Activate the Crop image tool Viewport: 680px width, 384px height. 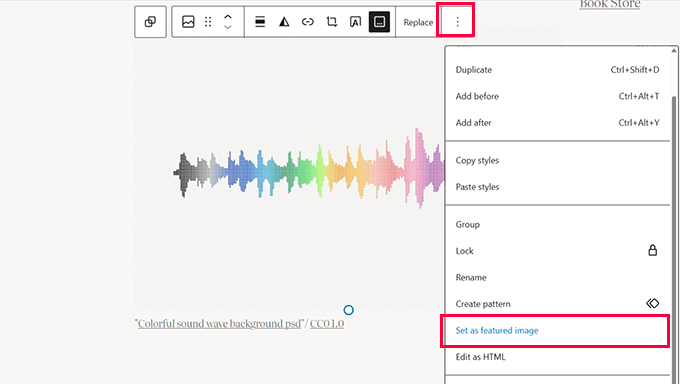point(331,22)
